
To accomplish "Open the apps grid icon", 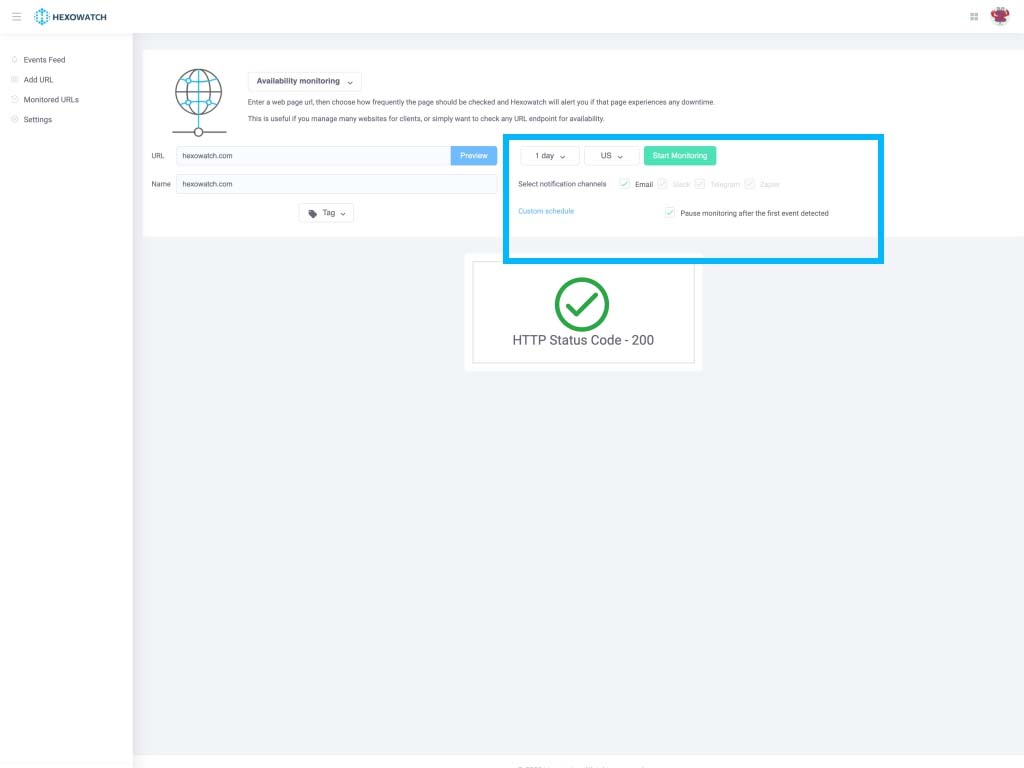I will point(974,17).
